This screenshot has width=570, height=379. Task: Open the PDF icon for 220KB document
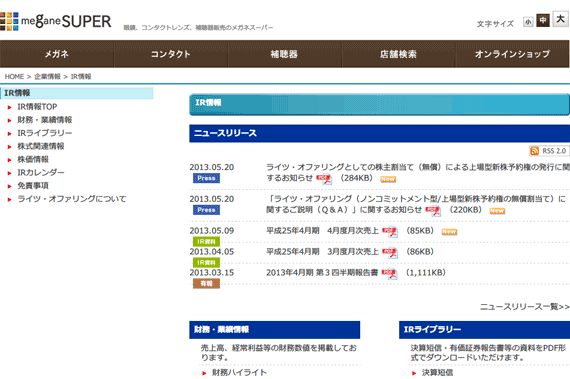[433, 210]
